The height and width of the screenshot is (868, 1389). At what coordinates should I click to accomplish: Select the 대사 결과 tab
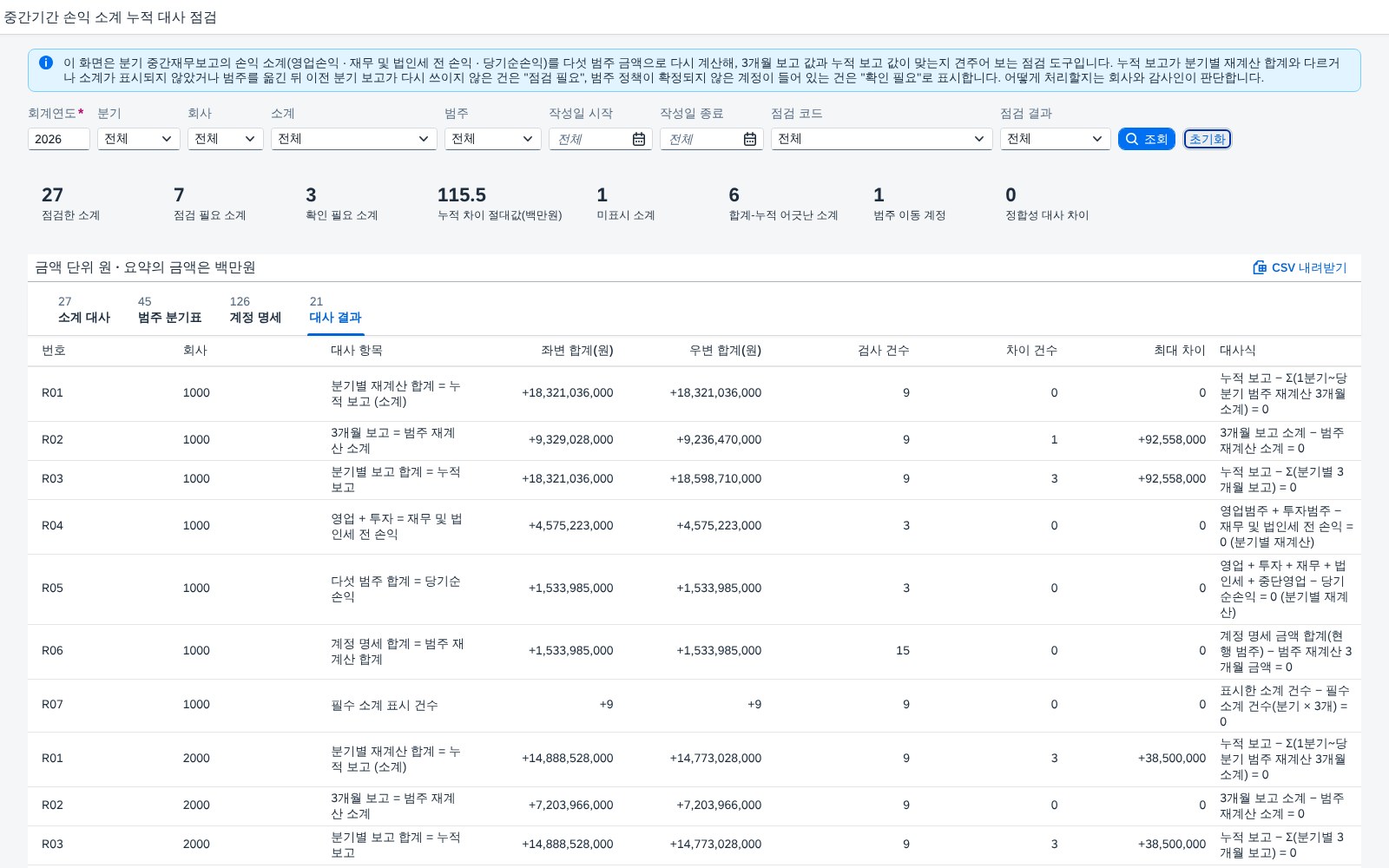pyautogui.click(x=335, y=310)
